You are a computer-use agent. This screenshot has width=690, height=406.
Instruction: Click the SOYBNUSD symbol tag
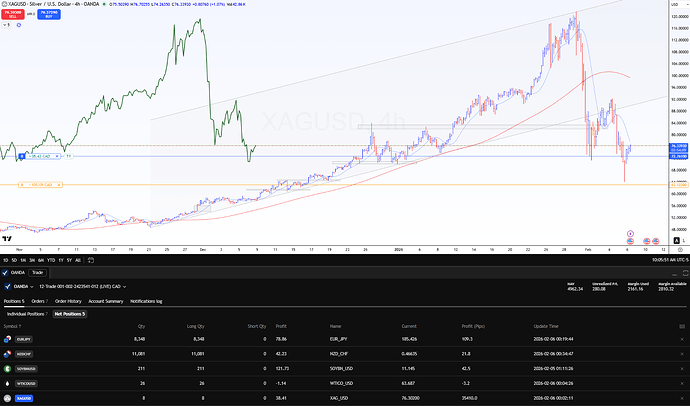pyautogui.click(x=26, y=369)
